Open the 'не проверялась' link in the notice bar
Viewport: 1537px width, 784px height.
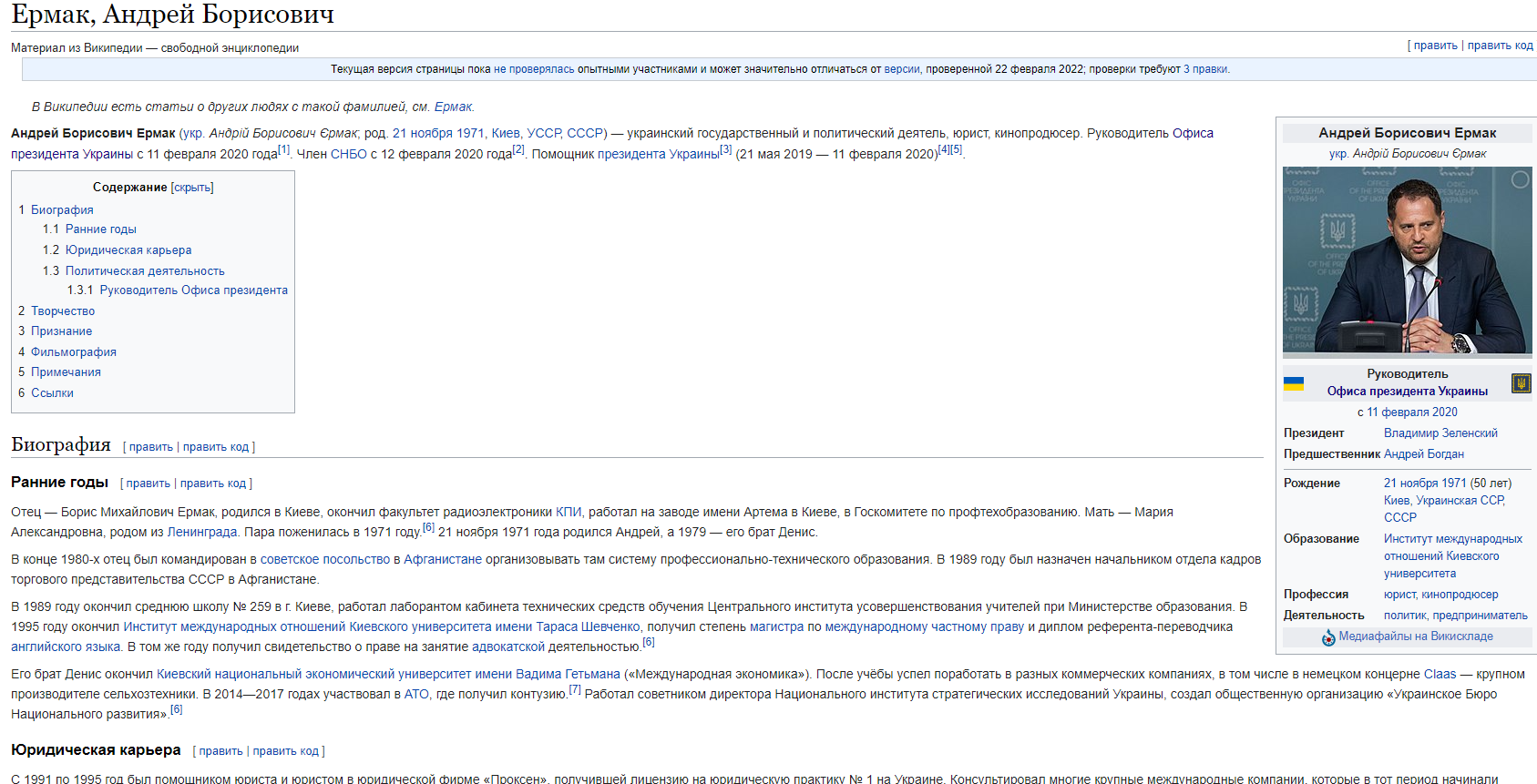point(534,69)
